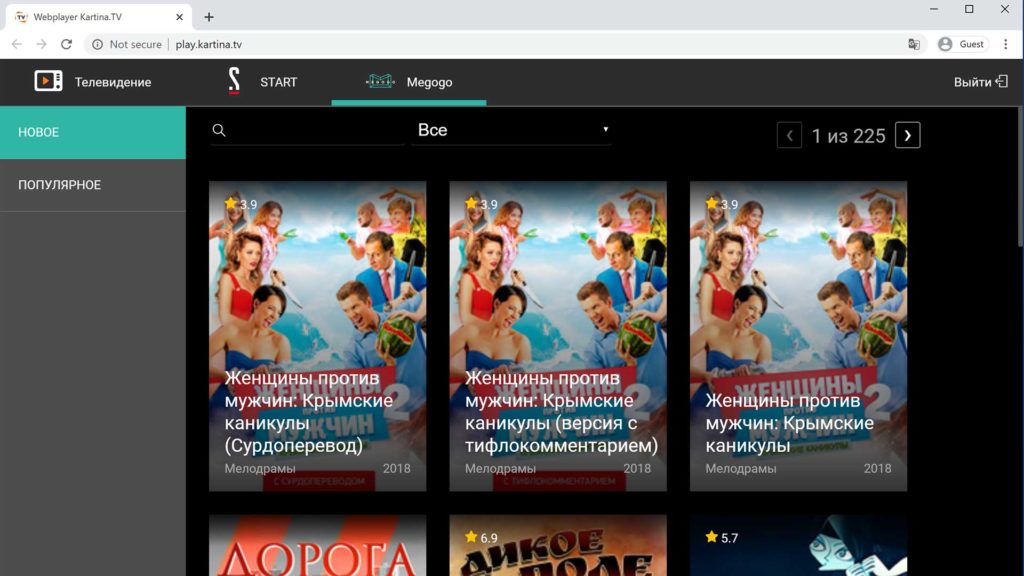1024x576 pixels.
Task: Open the тифлокомментарием version movie card
Action: 558,336
